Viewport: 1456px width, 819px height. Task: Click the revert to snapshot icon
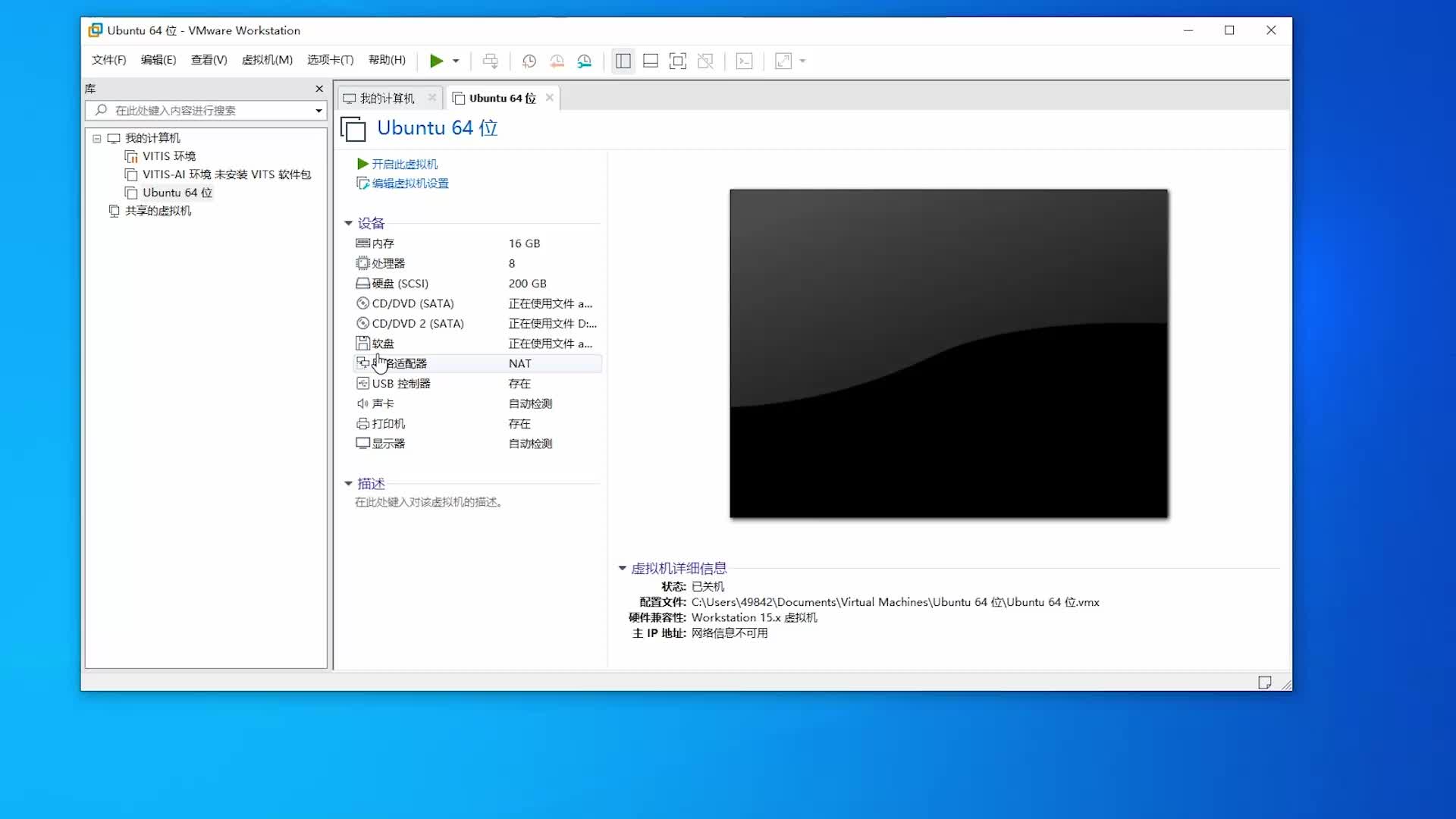(x=557, y=61)
